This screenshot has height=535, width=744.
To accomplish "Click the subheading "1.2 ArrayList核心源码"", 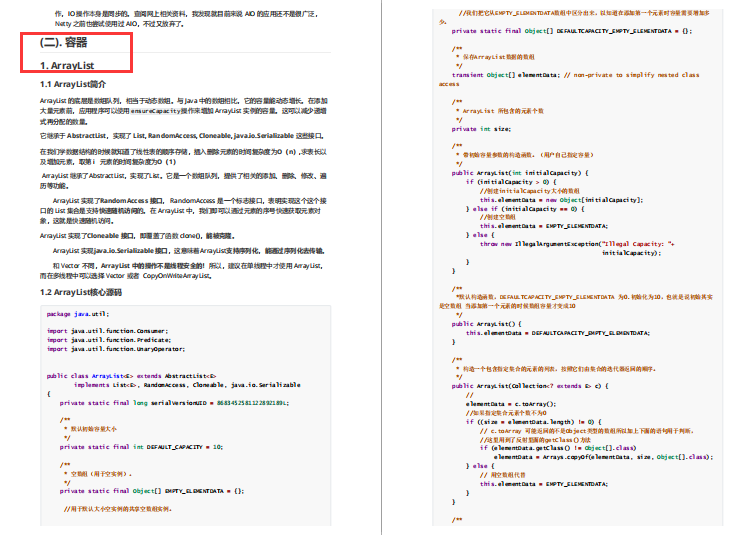I will (x=81, y=292).
